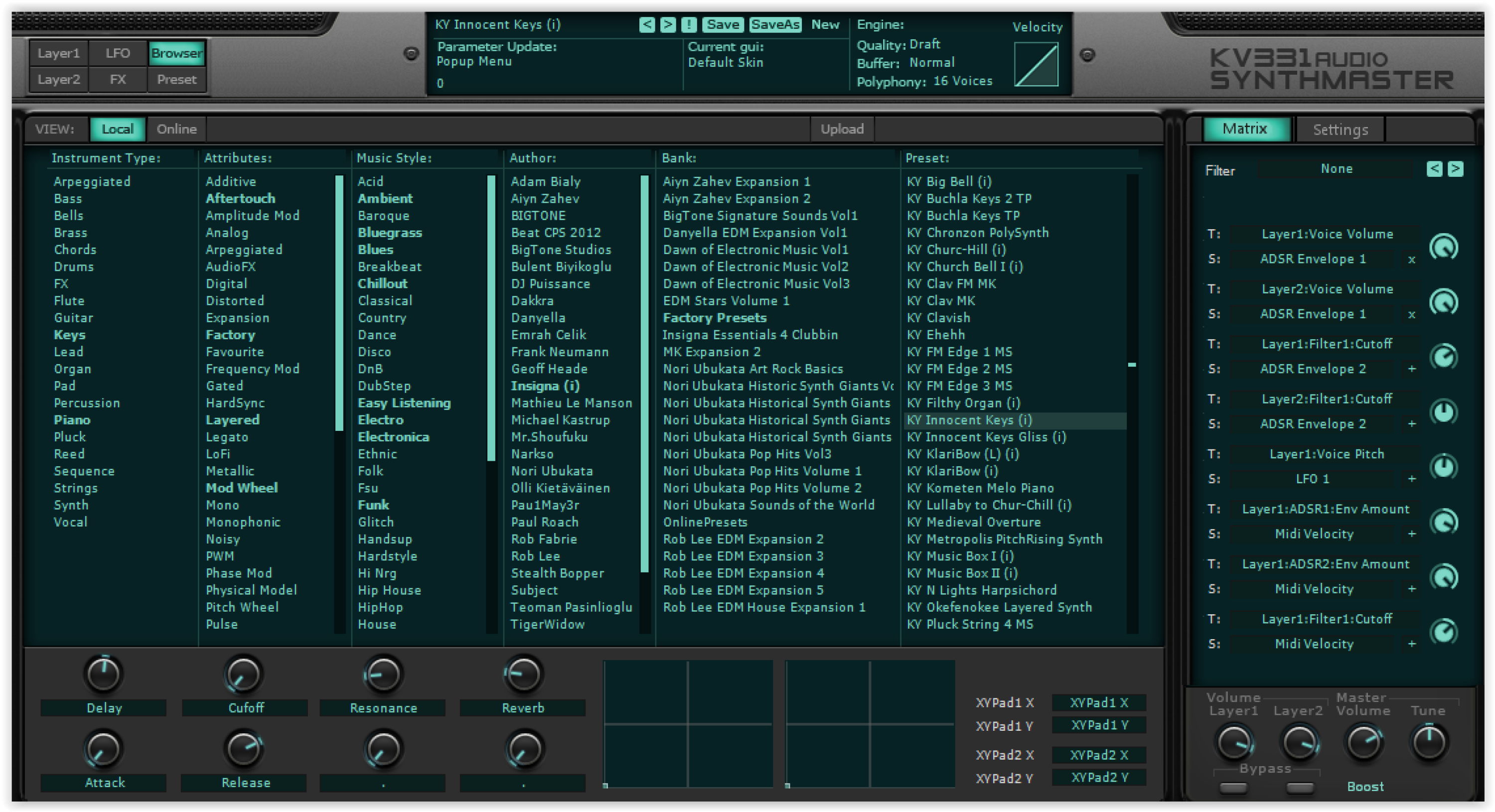1495x812 pixels.
Task: Click the Velocity curve display
Action: (x=1037, y=64)
